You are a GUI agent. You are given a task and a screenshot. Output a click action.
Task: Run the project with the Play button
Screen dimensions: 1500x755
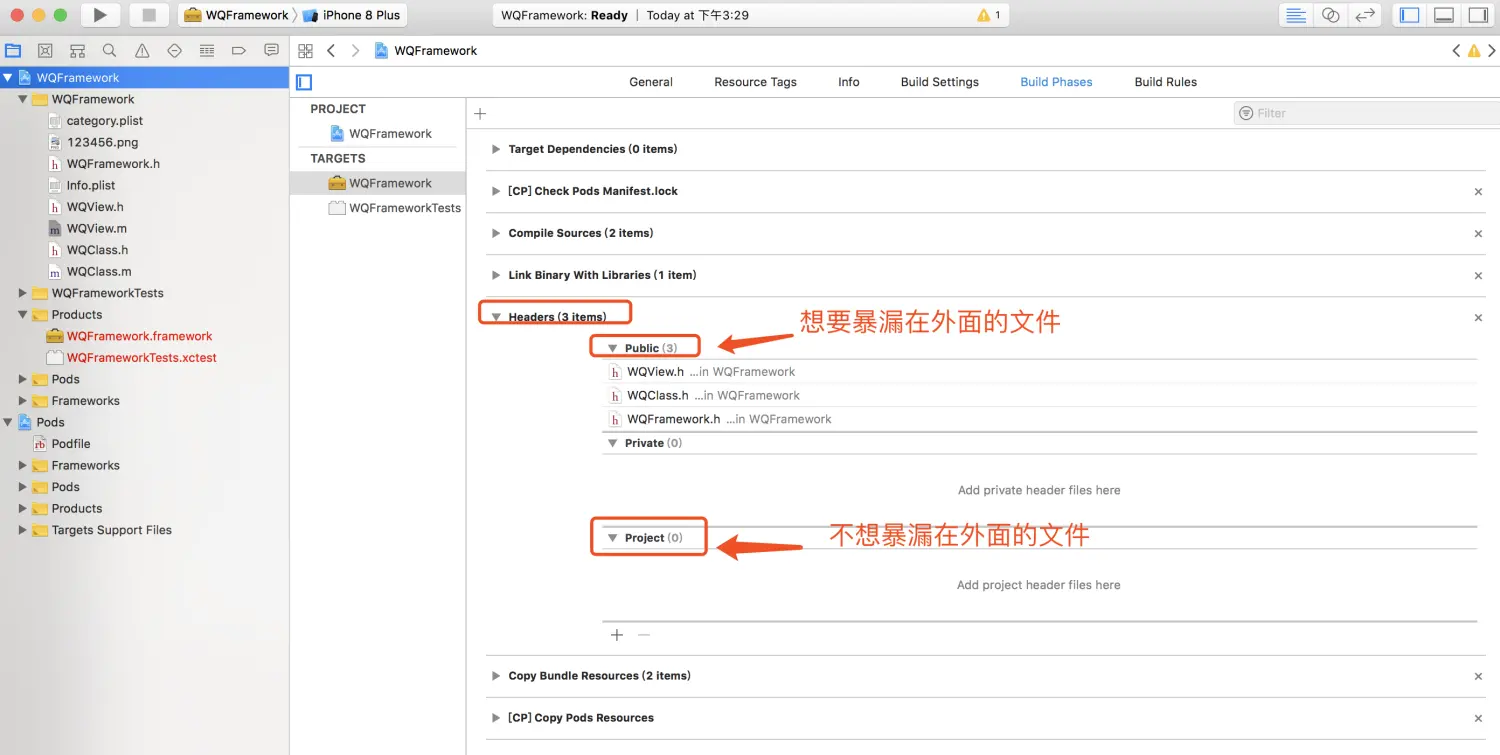99,15
